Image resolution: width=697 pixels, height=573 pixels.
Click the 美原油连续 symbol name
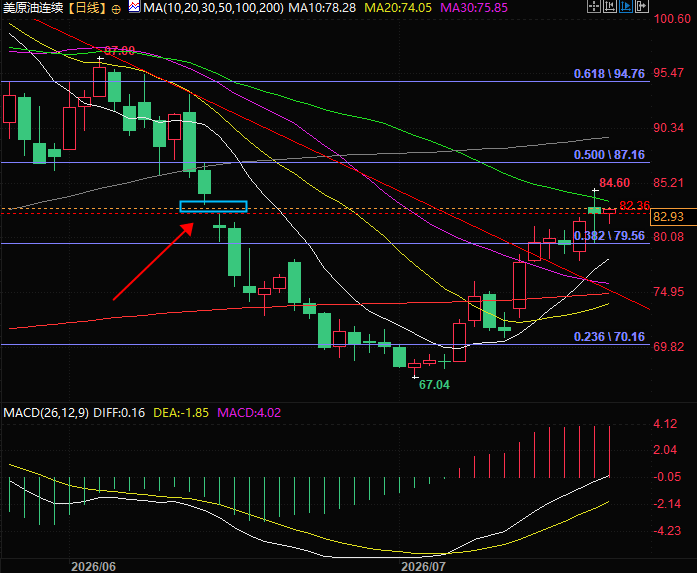[x=33, y=8]
